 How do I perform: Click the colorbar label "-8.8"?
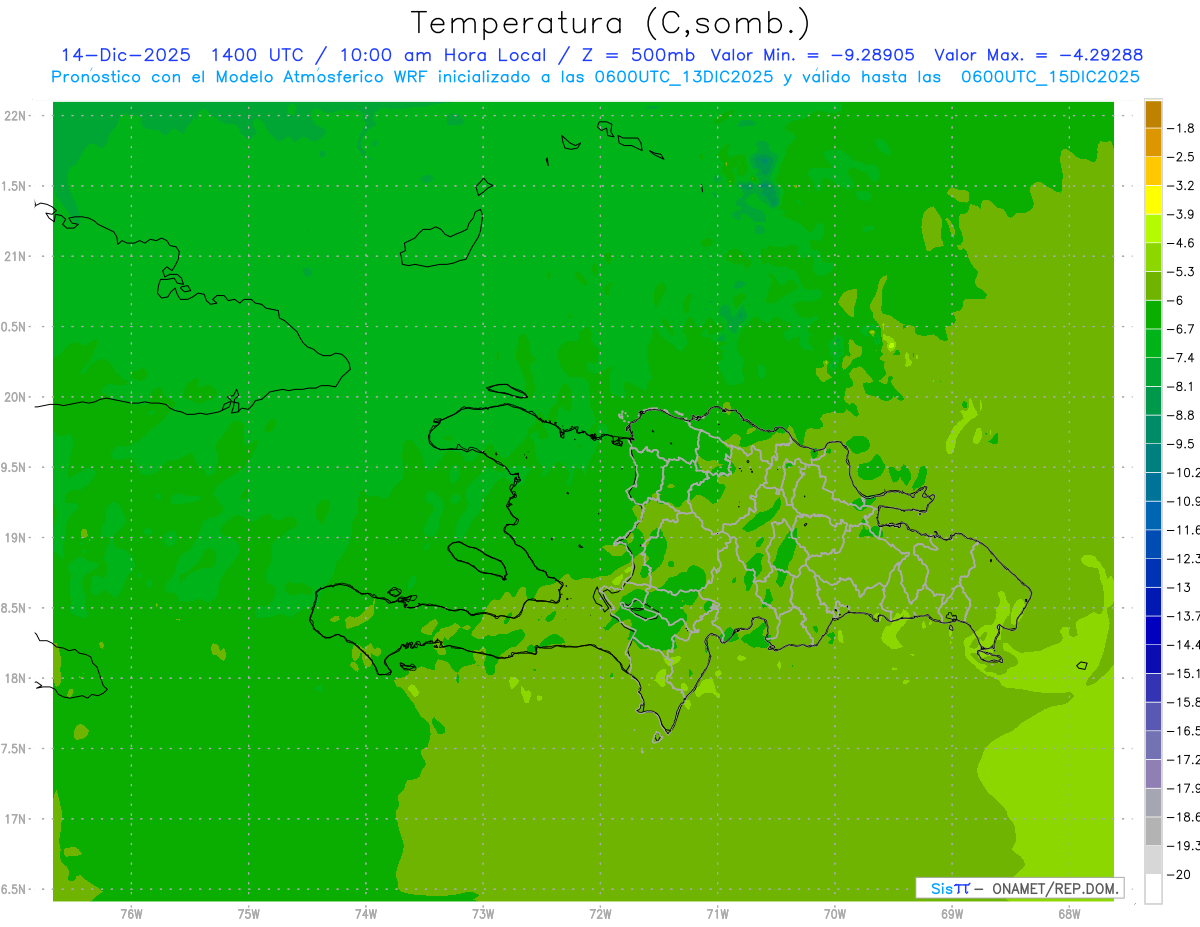[x=1182, y=415]
